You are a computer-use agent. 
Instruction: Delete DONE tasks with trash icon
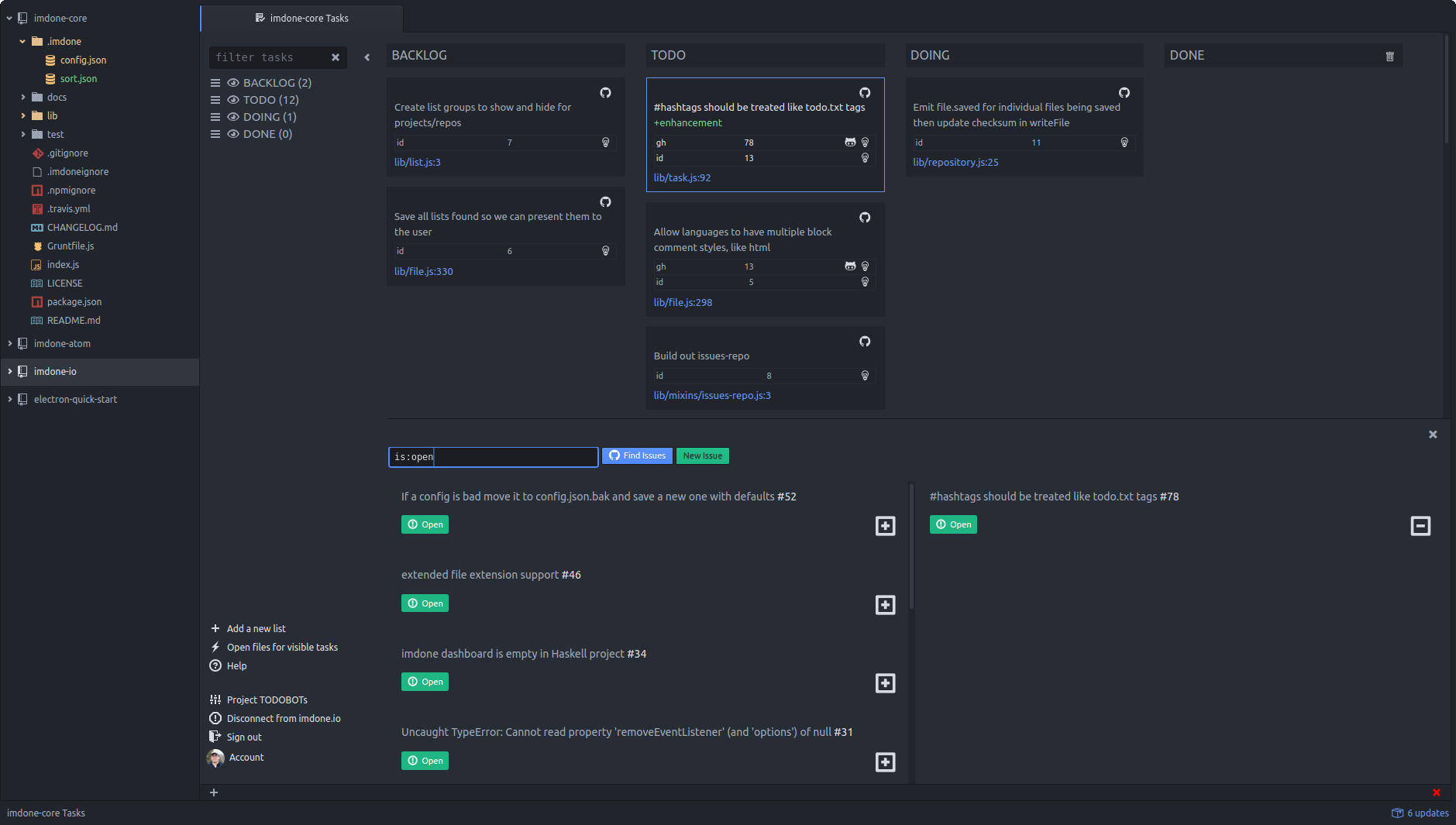click(x=1389, y=57)
